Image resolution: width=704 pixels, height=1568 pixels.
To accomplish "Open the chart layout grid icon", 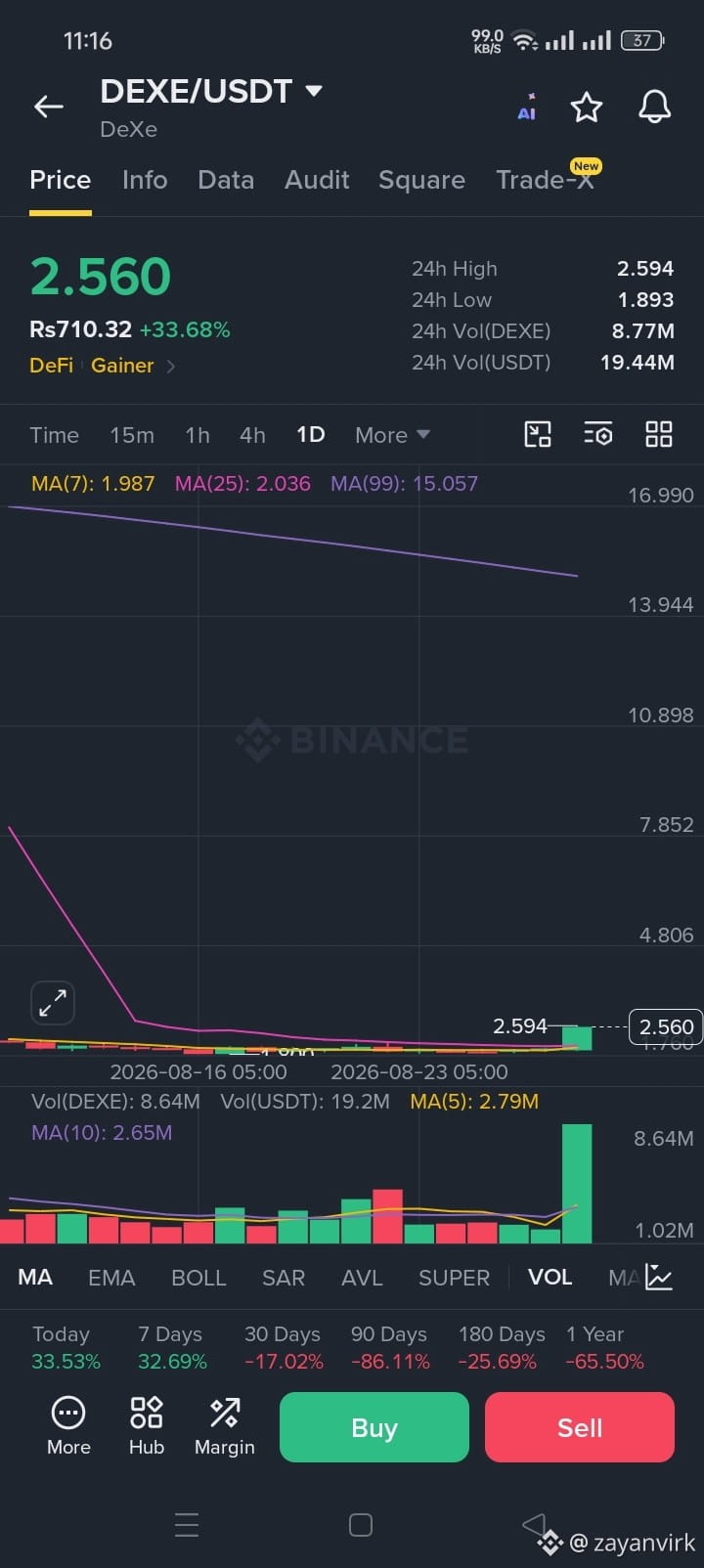I will coord(659,434).
